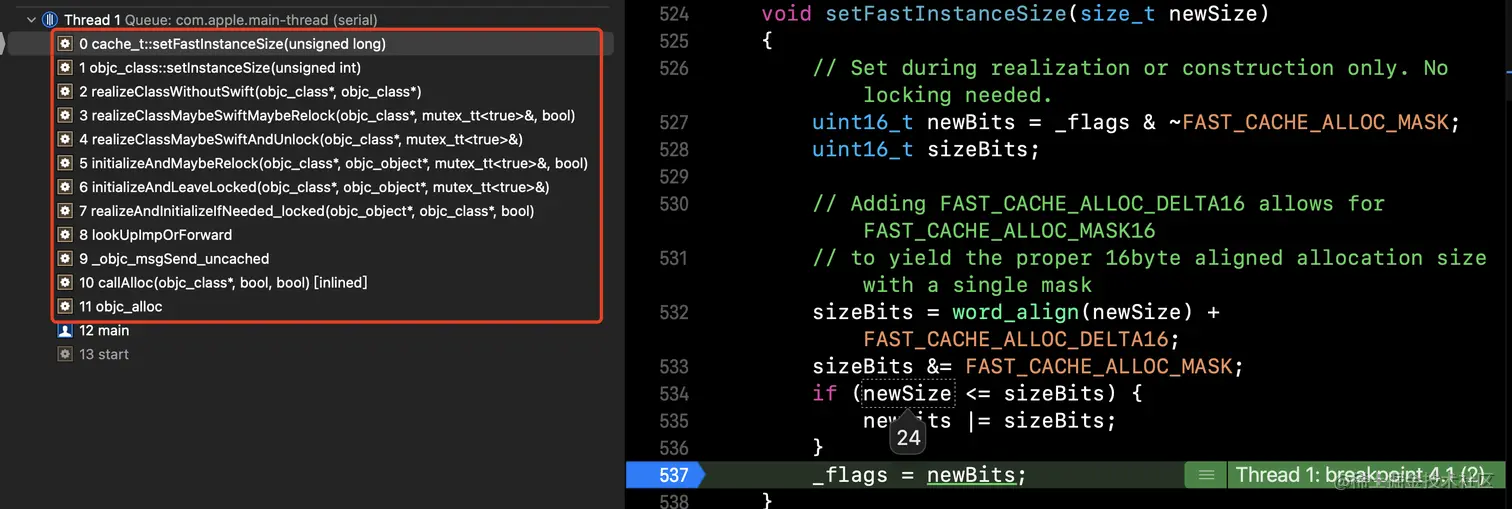Click gear icon of lookUpImpOrForward frame
Viewport: 1512px width, 509px height.
click(65, 235)
